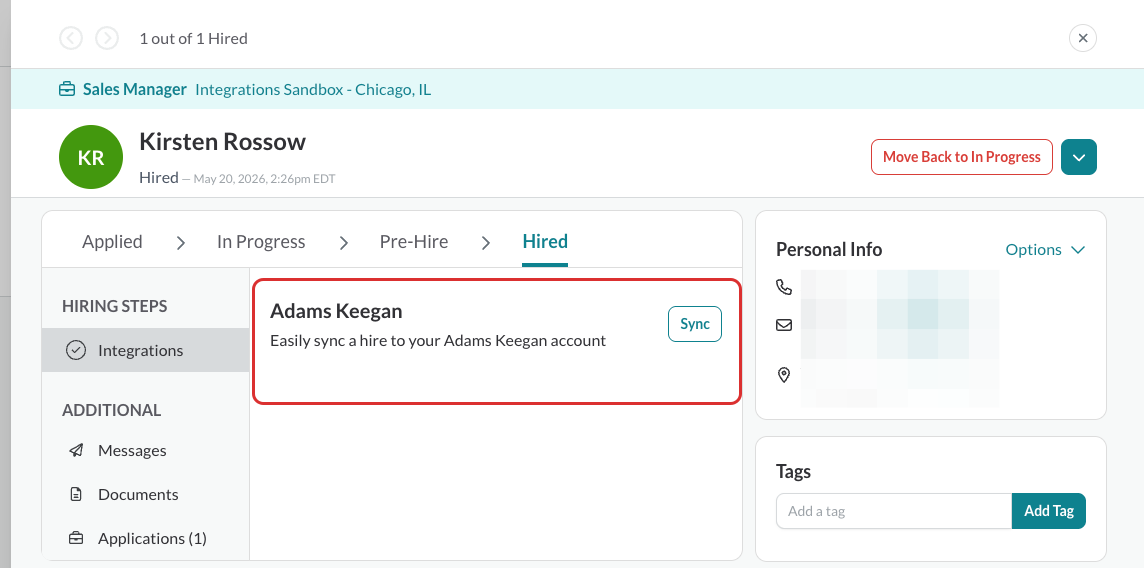1144x568 pixels.
Task: Click the phone icon in Personal Info
Action: [784, 287]
